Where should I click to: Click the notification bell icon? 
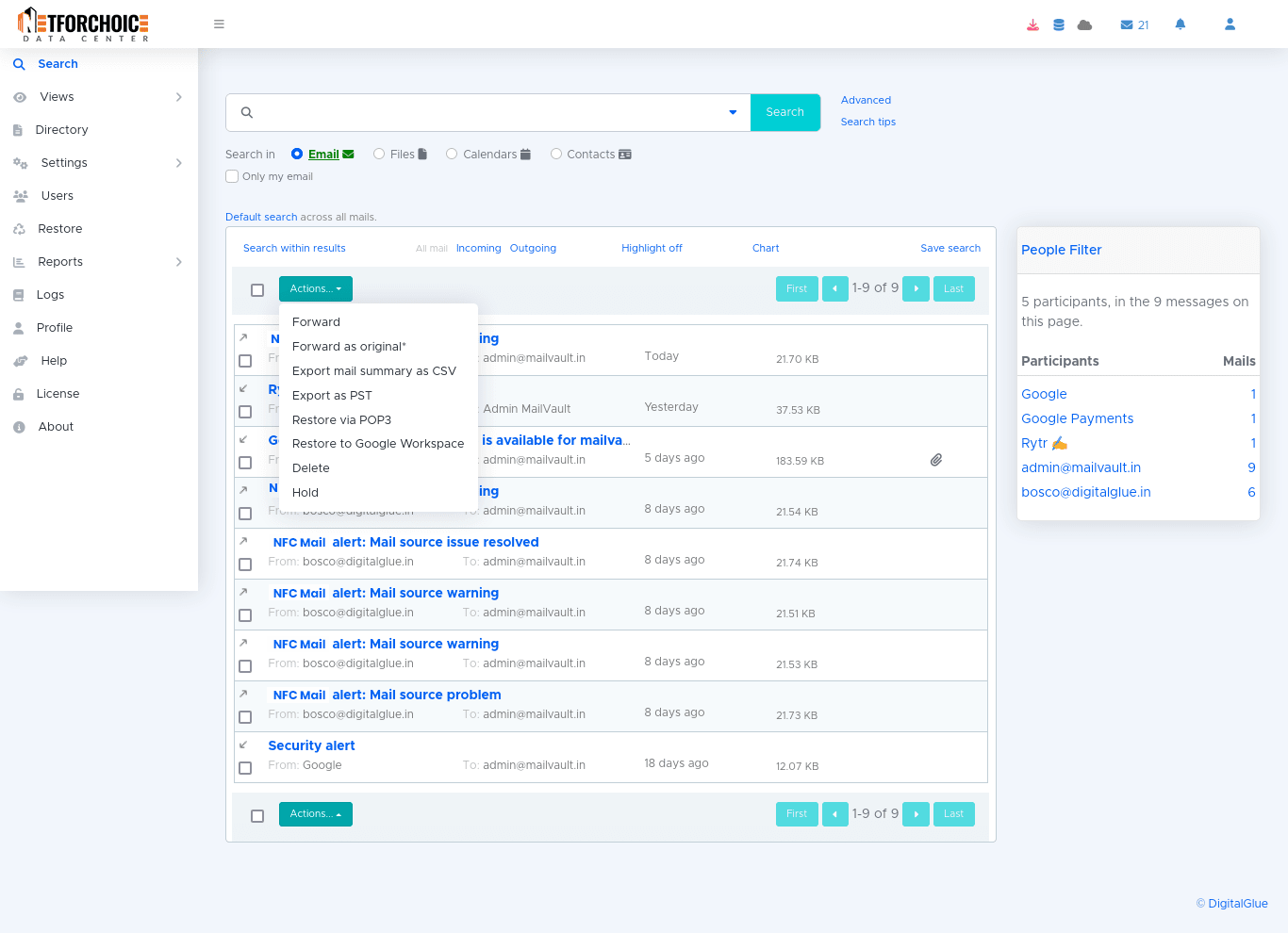tap(1180, 25)
